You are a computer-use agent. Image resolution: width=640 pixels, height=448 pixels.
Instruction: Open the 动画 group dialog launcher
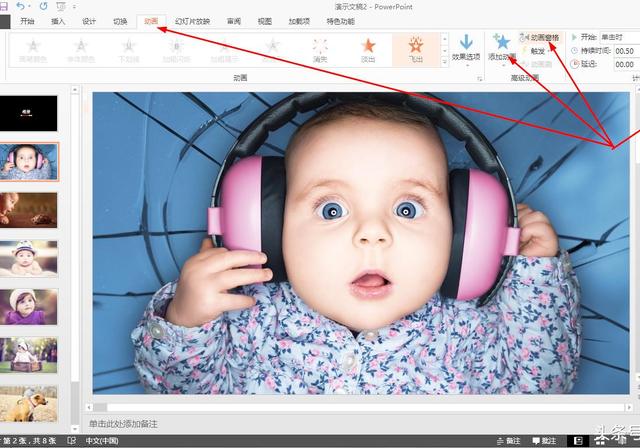pos(480,78)
